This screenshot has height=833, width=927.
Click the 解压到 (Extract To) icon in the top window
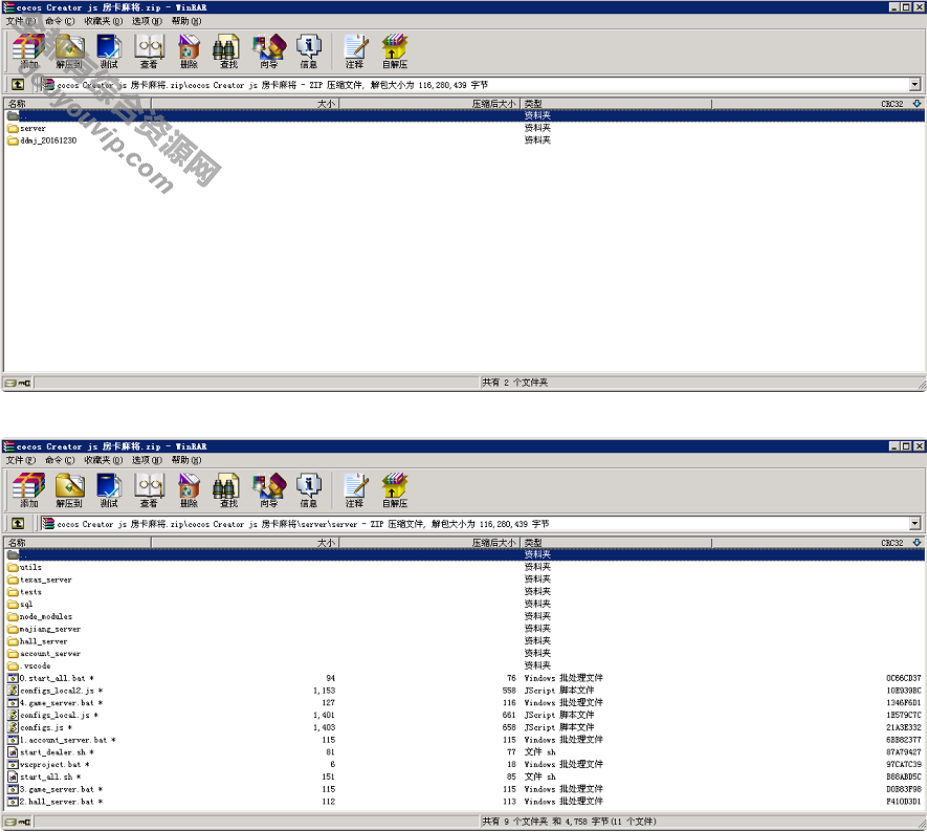click(69, 51)
